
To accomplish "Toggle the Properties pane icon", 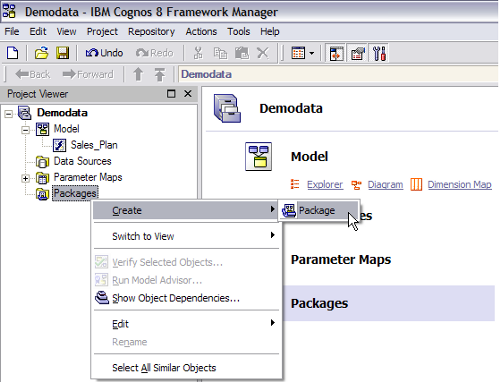I will (357, 53).
